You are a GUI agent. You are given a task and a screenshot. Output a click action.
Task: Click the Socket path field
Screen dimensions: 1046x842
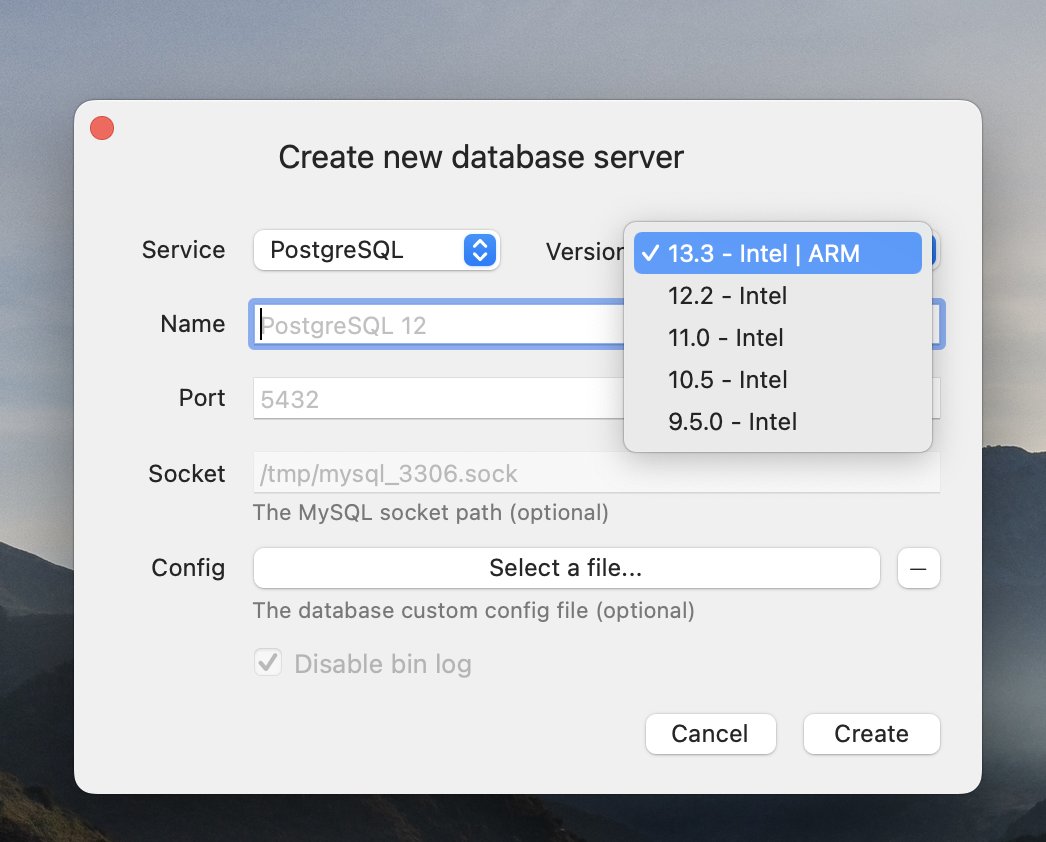pos(596,473)
